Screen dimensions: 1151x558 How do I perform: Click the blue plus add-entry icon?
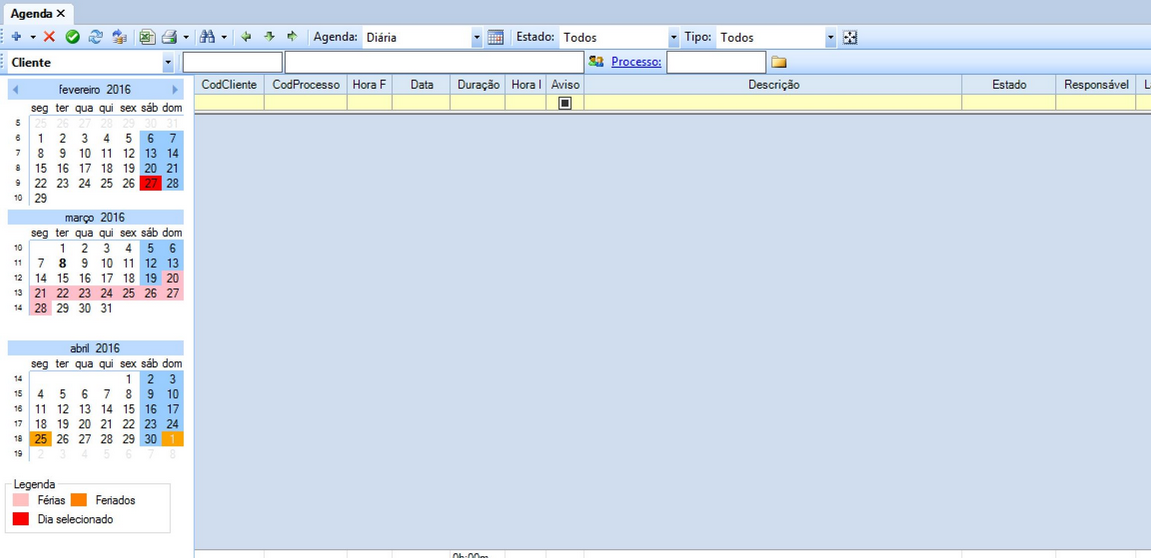coord(16,37)
